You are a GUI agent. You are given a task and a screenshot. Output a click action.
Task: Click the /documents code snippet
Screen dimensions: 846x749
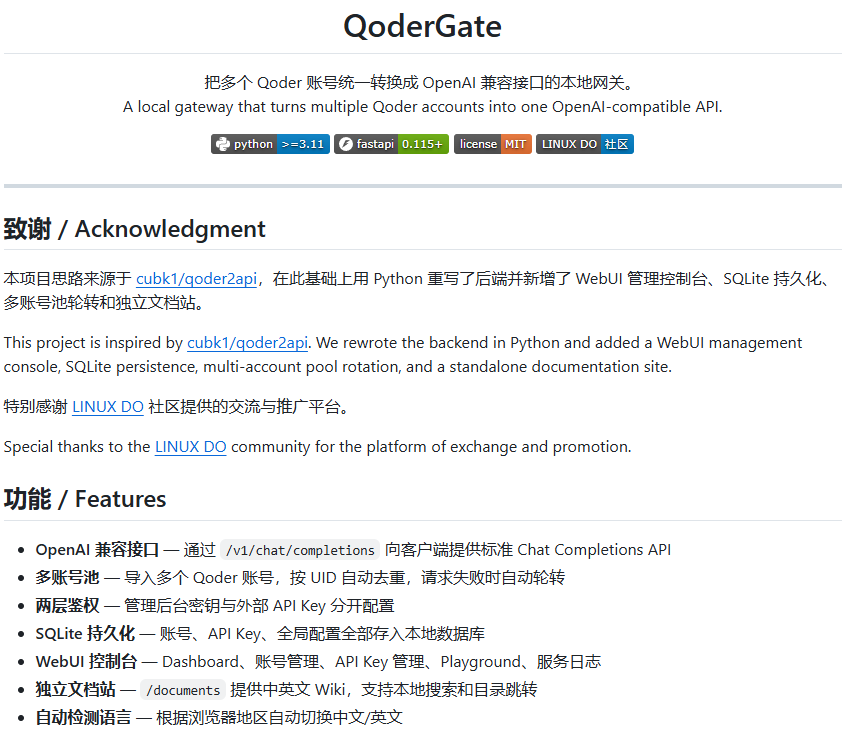click(x=183, y=690)
